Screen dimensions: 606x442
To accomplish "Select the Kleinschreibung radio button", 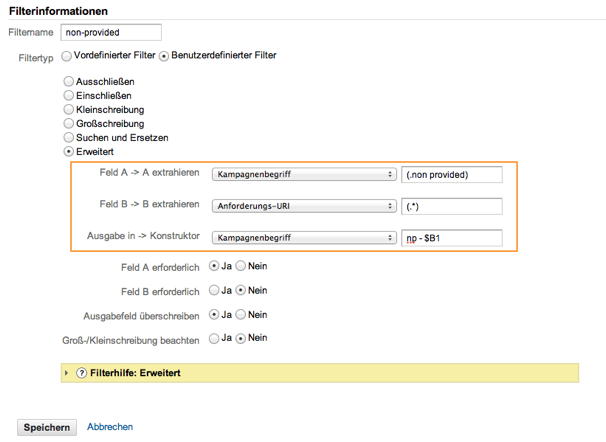I will click(68, 109).
